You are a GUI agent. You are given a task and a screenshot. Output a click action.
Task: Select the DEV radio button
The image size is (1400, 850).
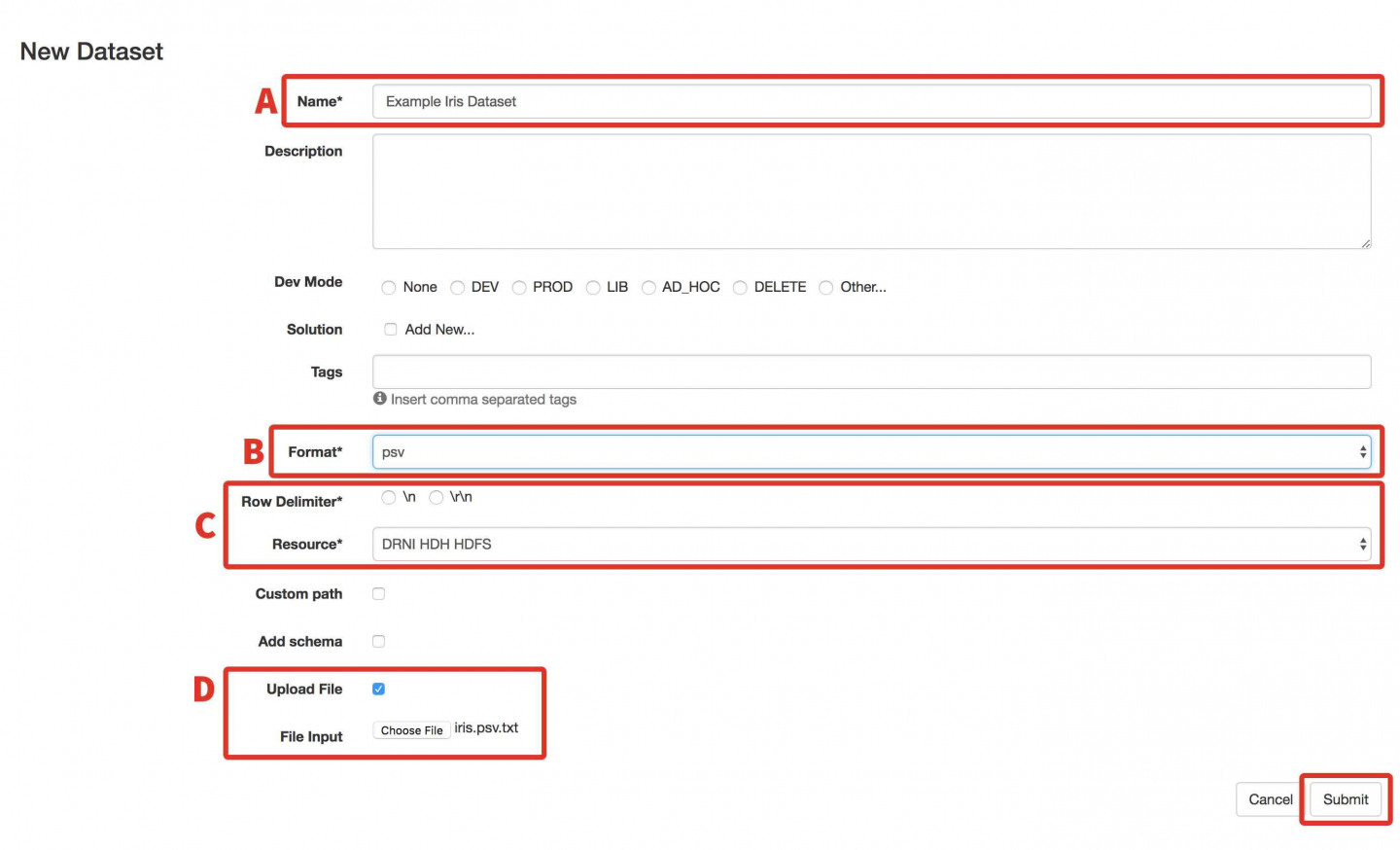[457, 288]
